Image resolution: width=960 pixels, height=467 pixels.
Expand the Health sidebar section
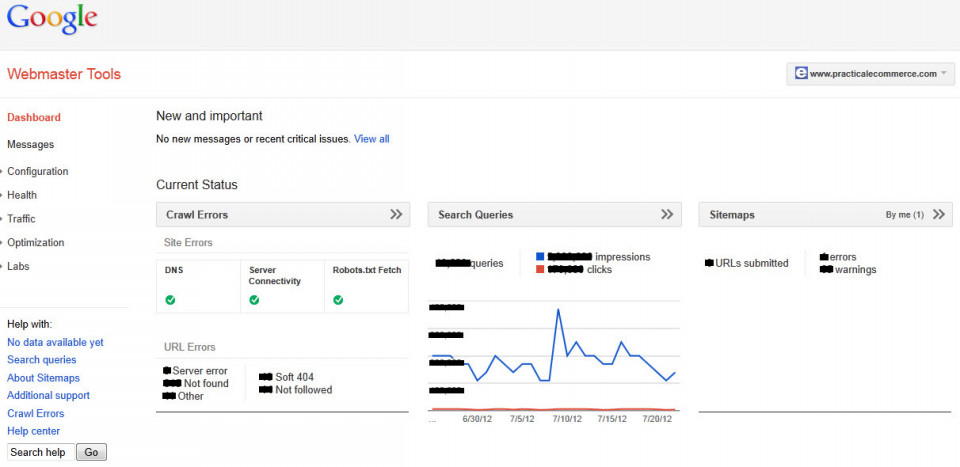click(x=21, y=195)
